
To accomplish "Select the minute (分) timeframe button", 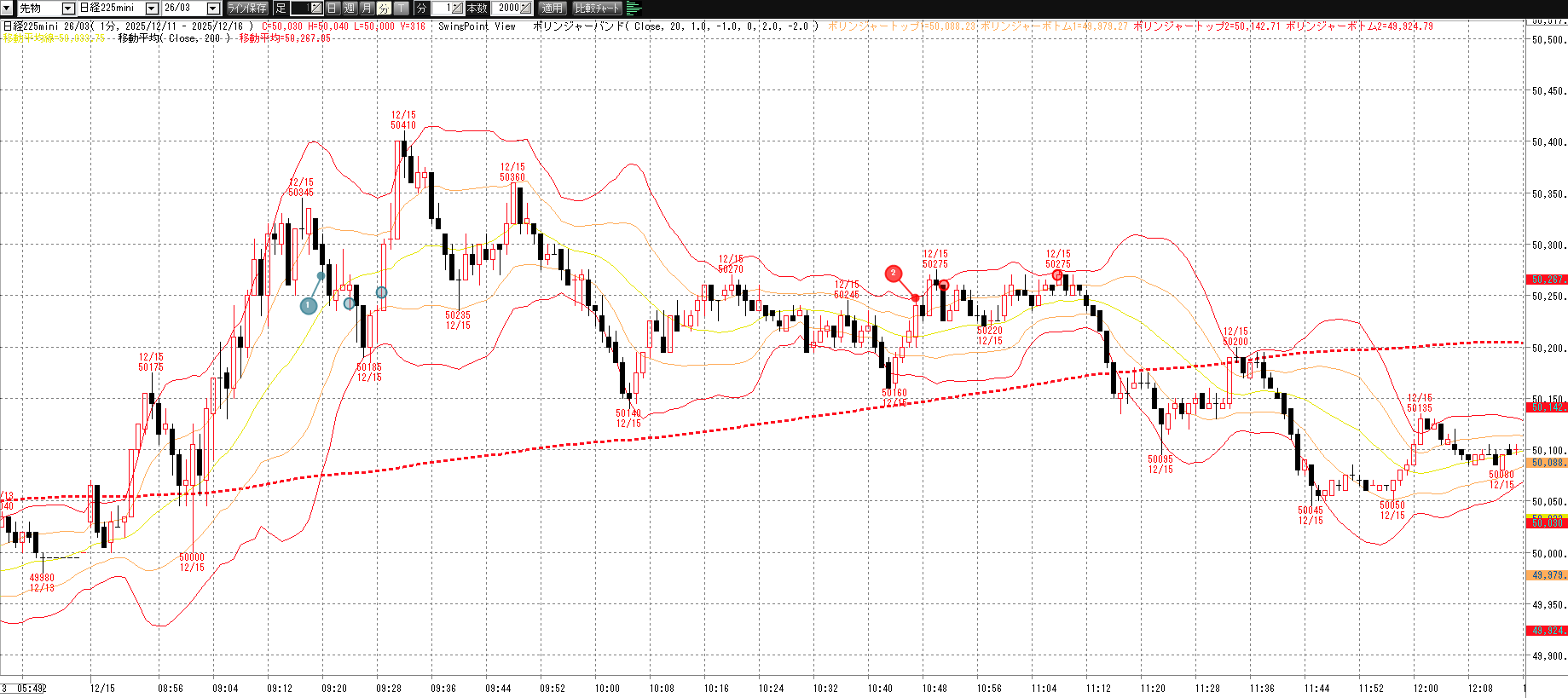I will tap(384, 8).
